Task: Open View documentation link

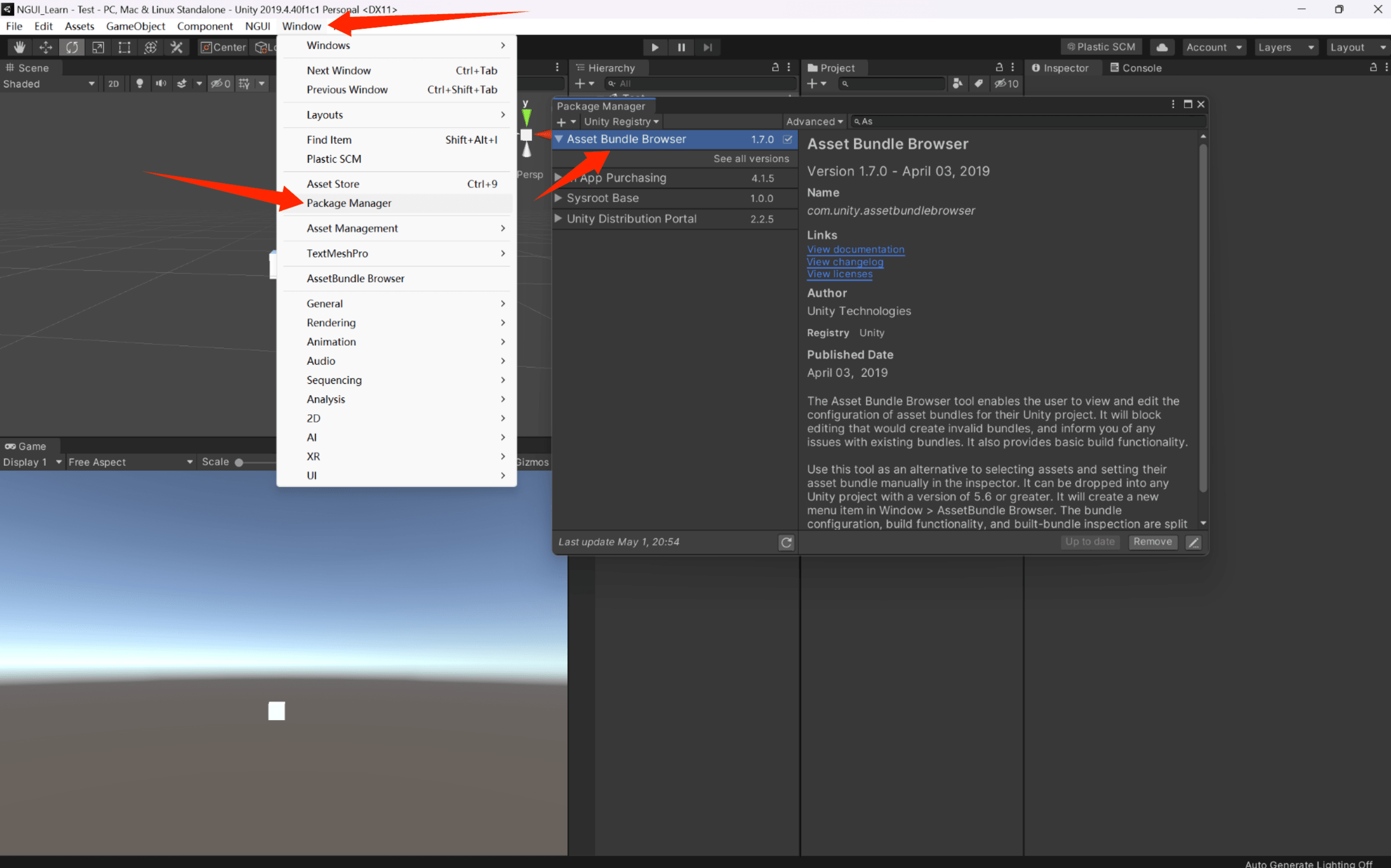Action: point(856,249)
